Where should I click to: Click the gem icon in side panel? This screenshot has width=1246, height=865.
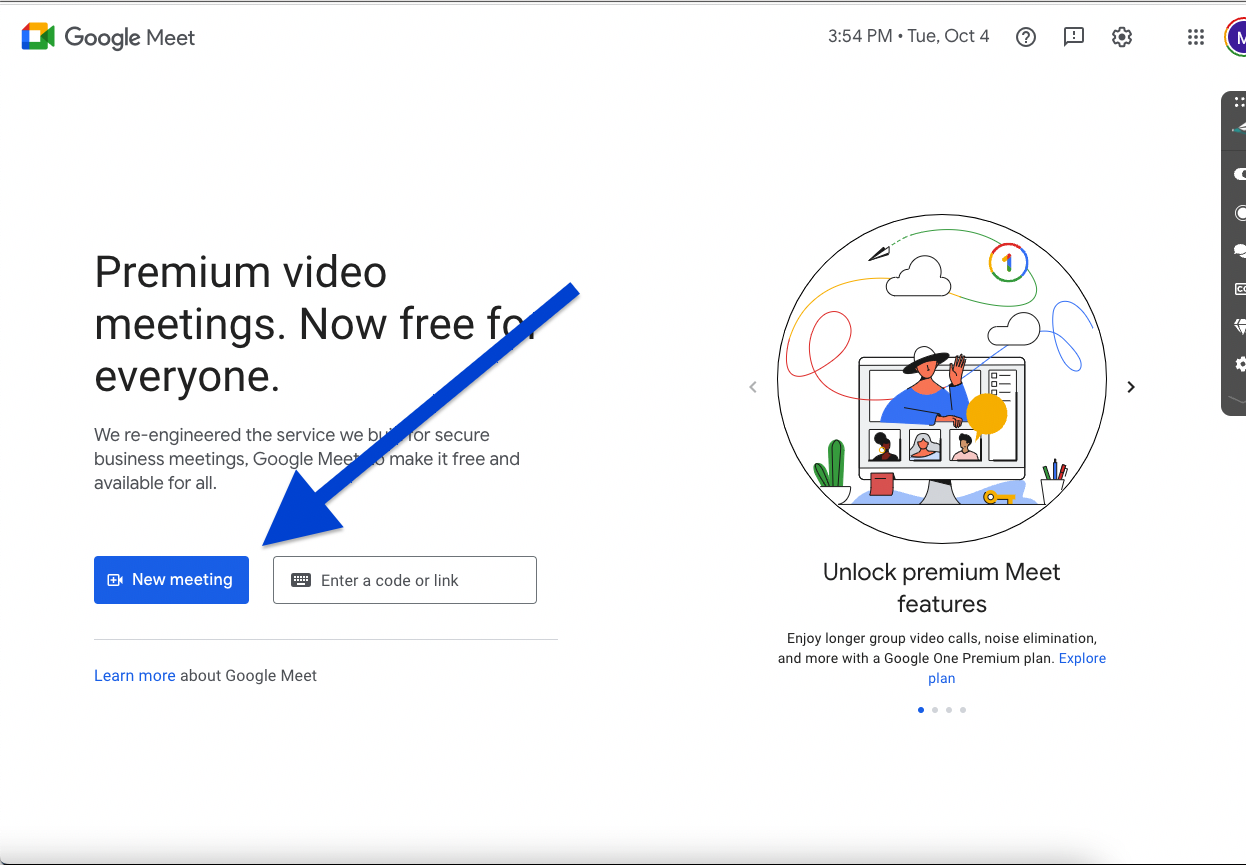(1241, 327)
